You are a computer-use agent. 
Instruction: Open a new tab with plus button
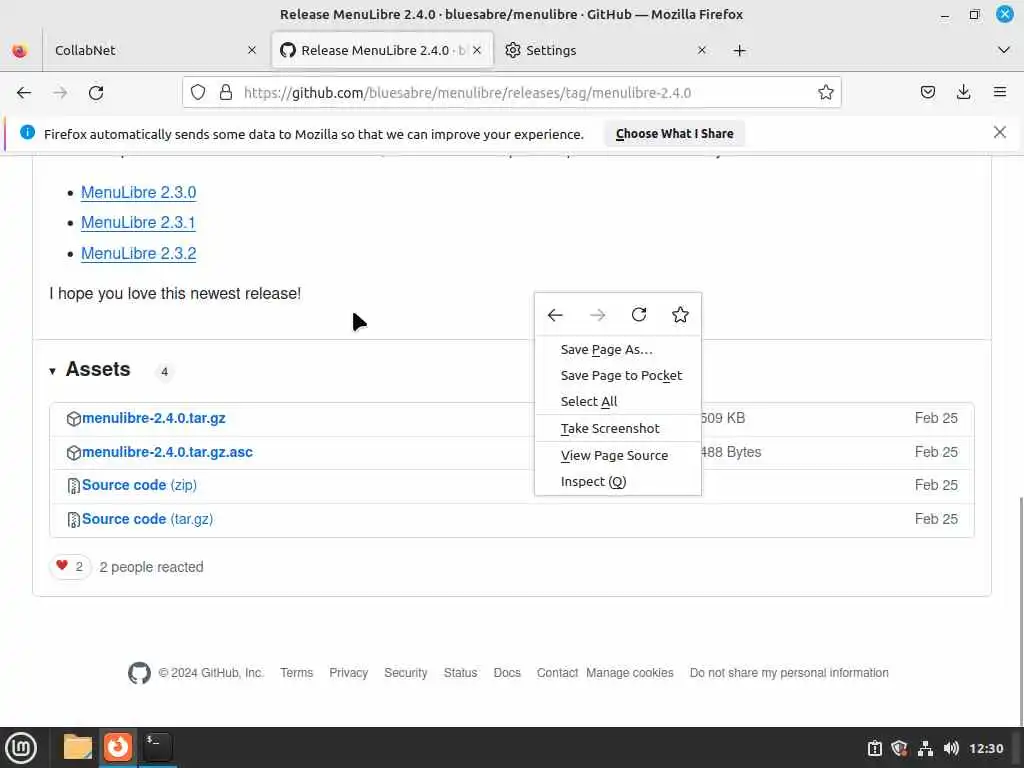[739, 50]
